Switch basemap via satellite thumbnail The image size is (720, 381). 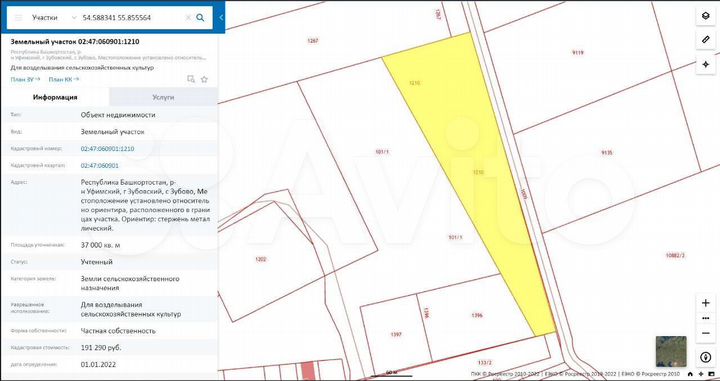(x=671, y=351)
